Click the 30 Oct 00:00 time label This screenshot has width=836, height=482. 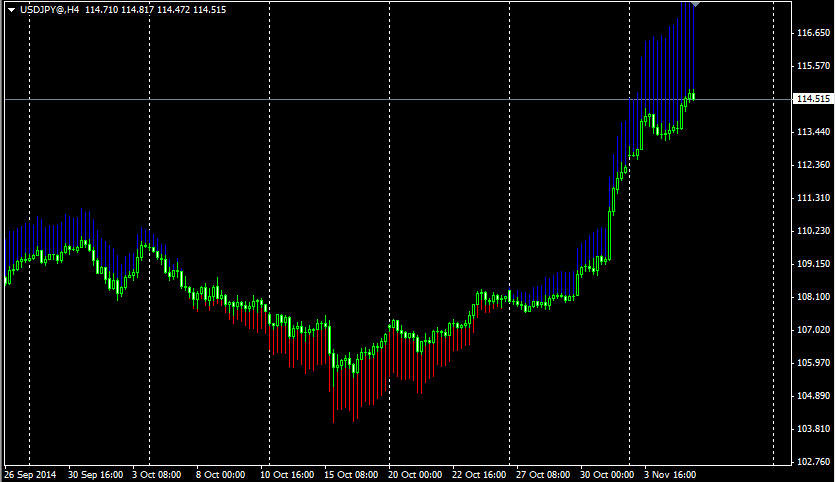click(607, 475)
